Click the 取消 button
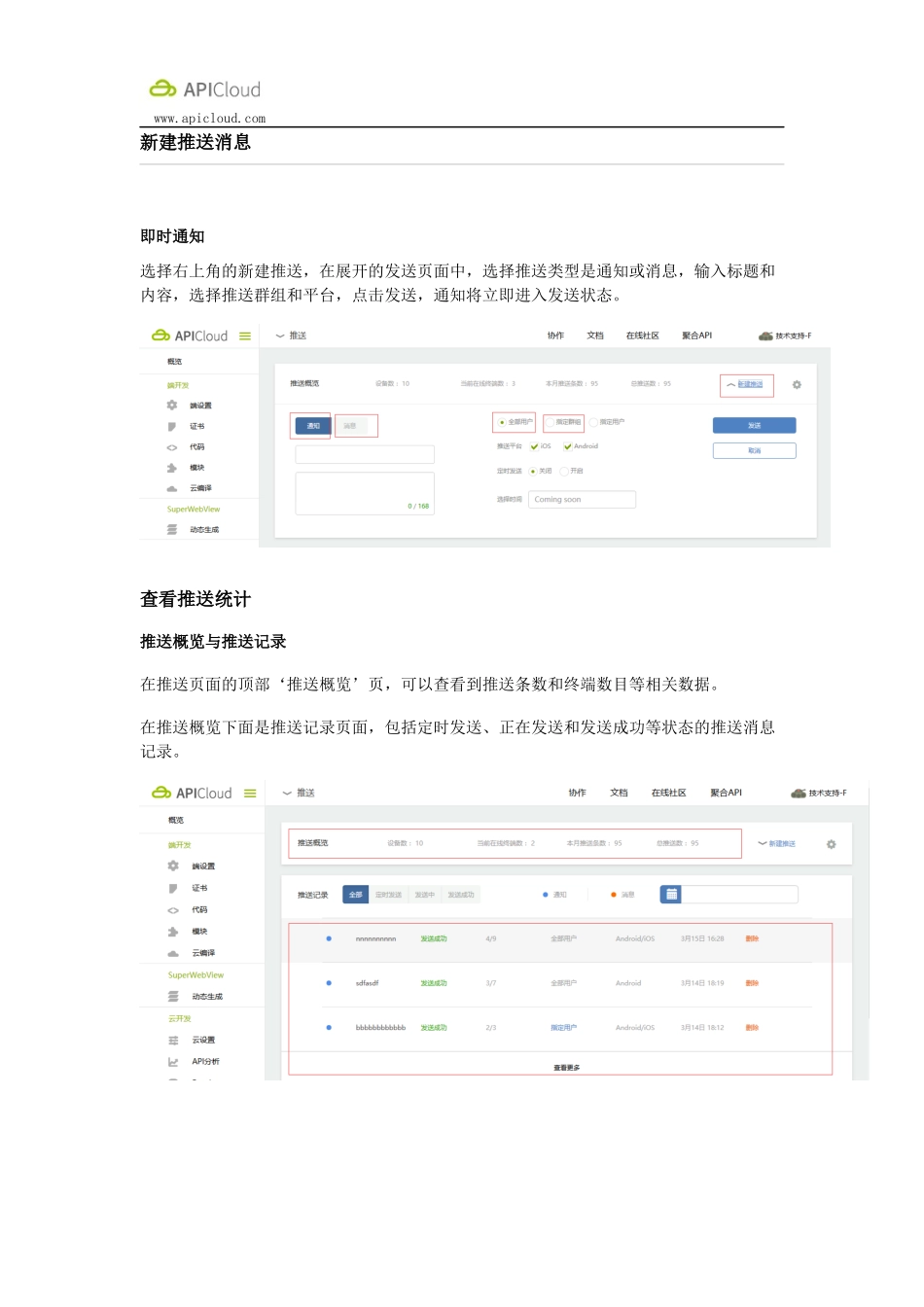924x1307 pixels. [x=755, y=451]
